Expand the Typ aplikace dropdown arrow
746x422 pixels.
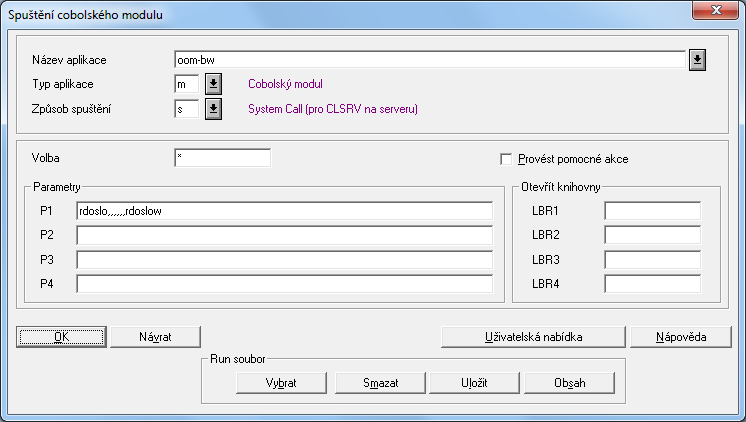tap(213, 85)
